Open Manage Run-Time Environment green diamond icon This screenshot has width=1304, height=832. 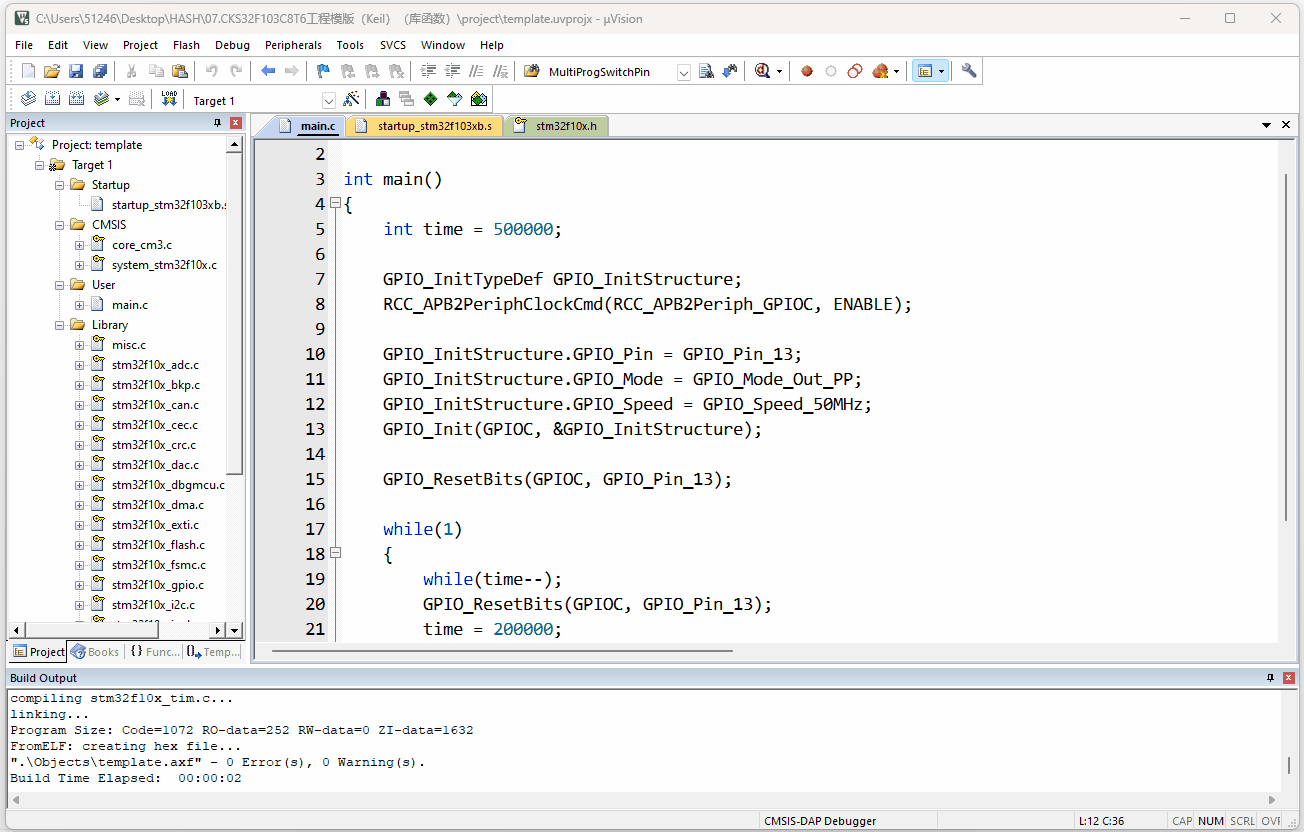430,99
